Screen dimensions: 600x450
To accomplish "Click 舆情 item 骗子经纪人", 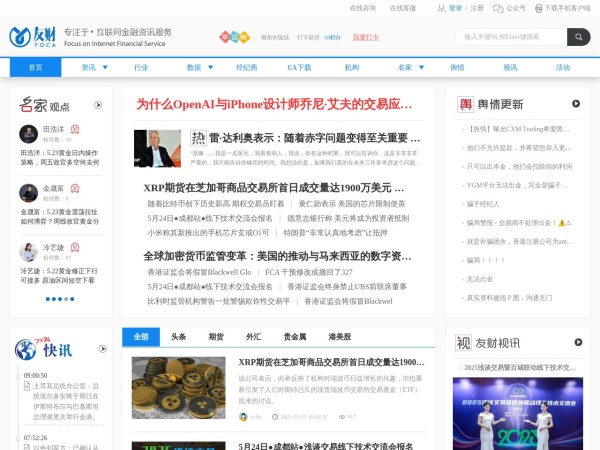I will (483, 204).
